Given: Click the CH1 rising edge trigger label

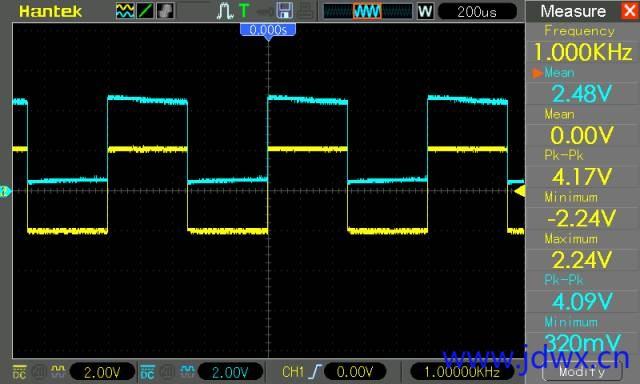Looking at the screenshot, I should pos(302,372).
